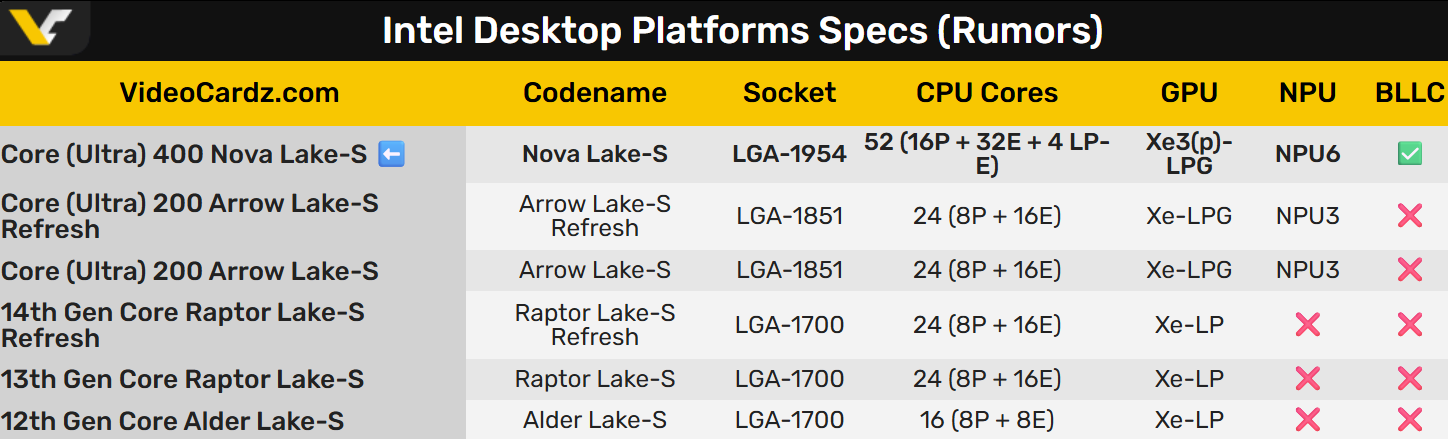Click the 12th Gen Core Alder Lake-S label
The image size is (1448, 439).
coord(172,421)
